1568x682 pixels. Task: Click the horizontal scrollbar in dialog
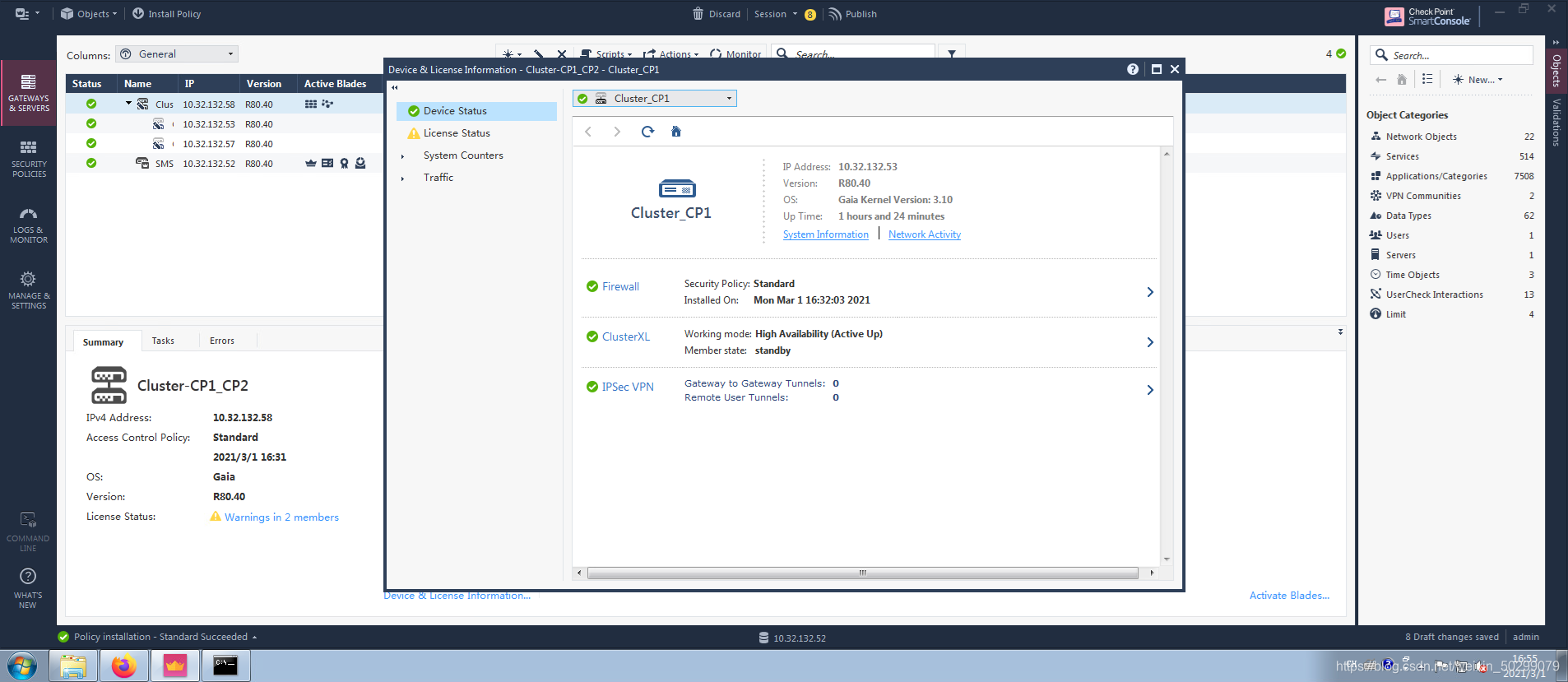click(862, 573)
